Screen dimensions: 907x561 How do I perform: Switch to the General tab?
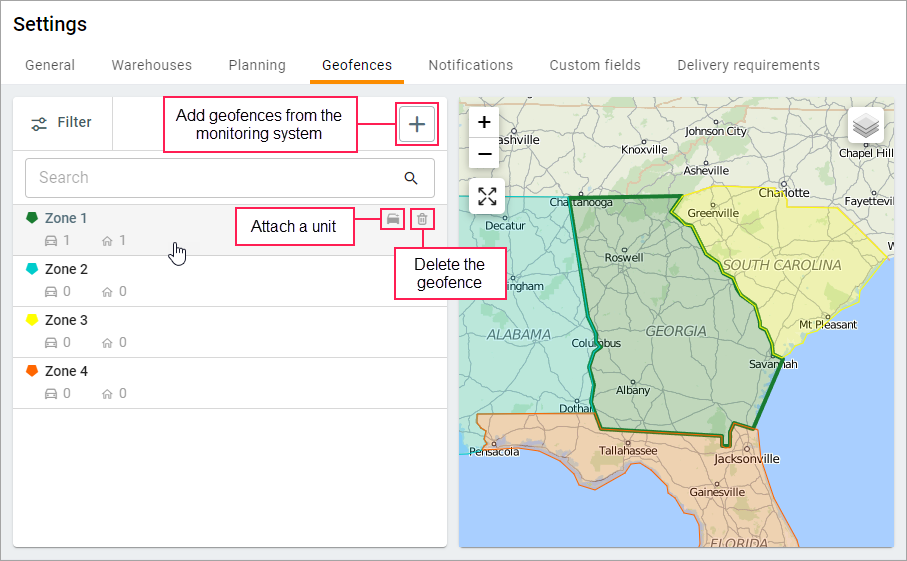(50, 65)
